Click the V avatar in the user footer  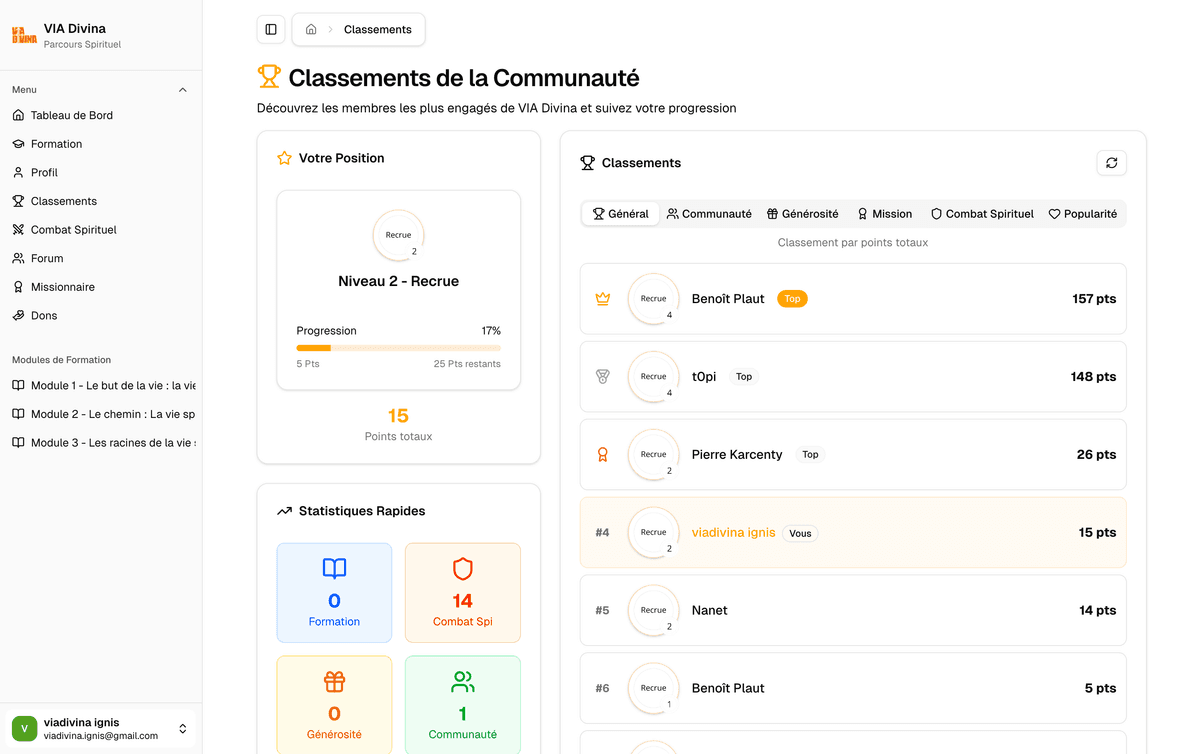pos(24,729)
